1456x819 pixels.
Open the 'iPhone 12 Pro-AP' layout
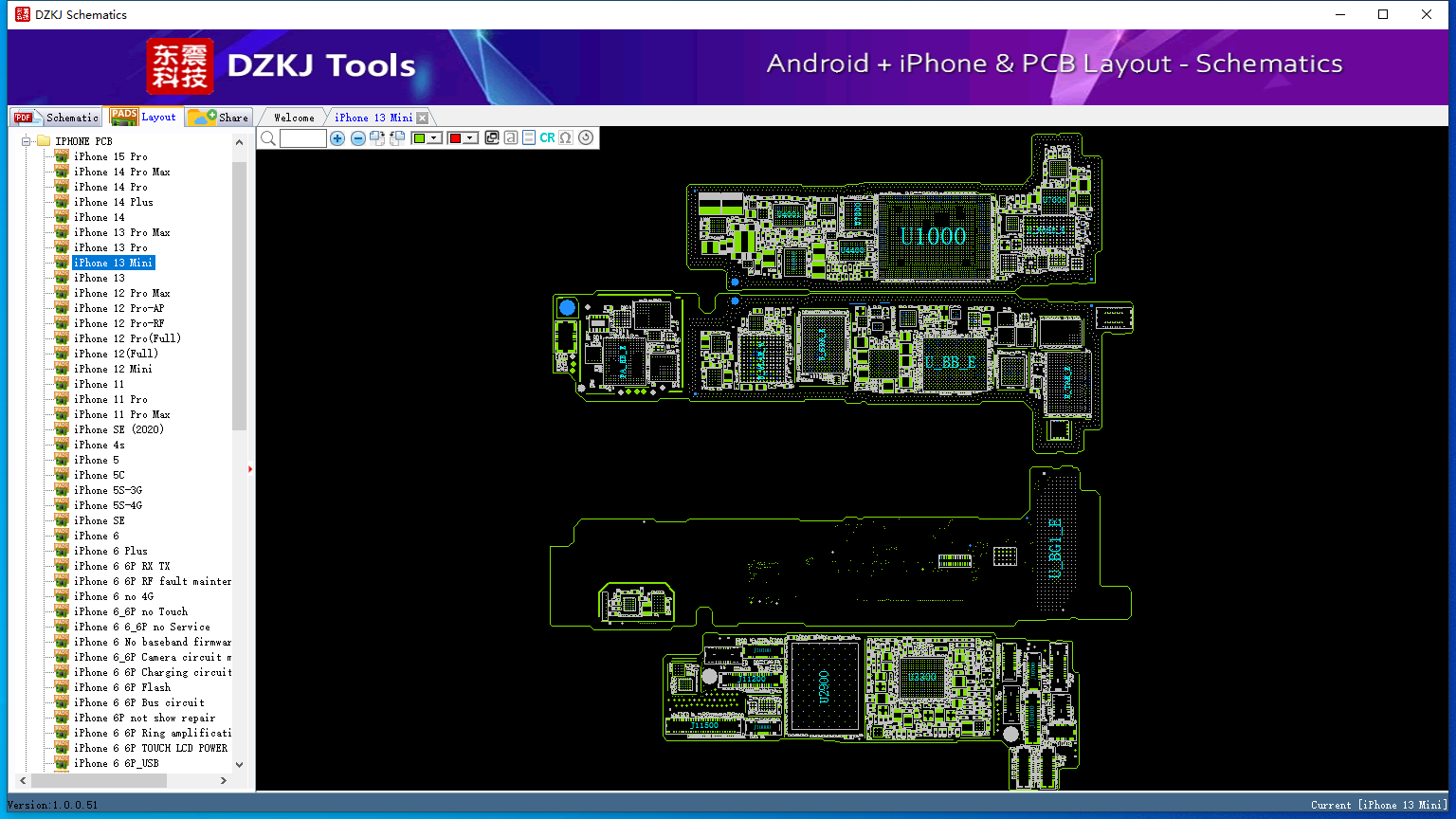point(119,308)
